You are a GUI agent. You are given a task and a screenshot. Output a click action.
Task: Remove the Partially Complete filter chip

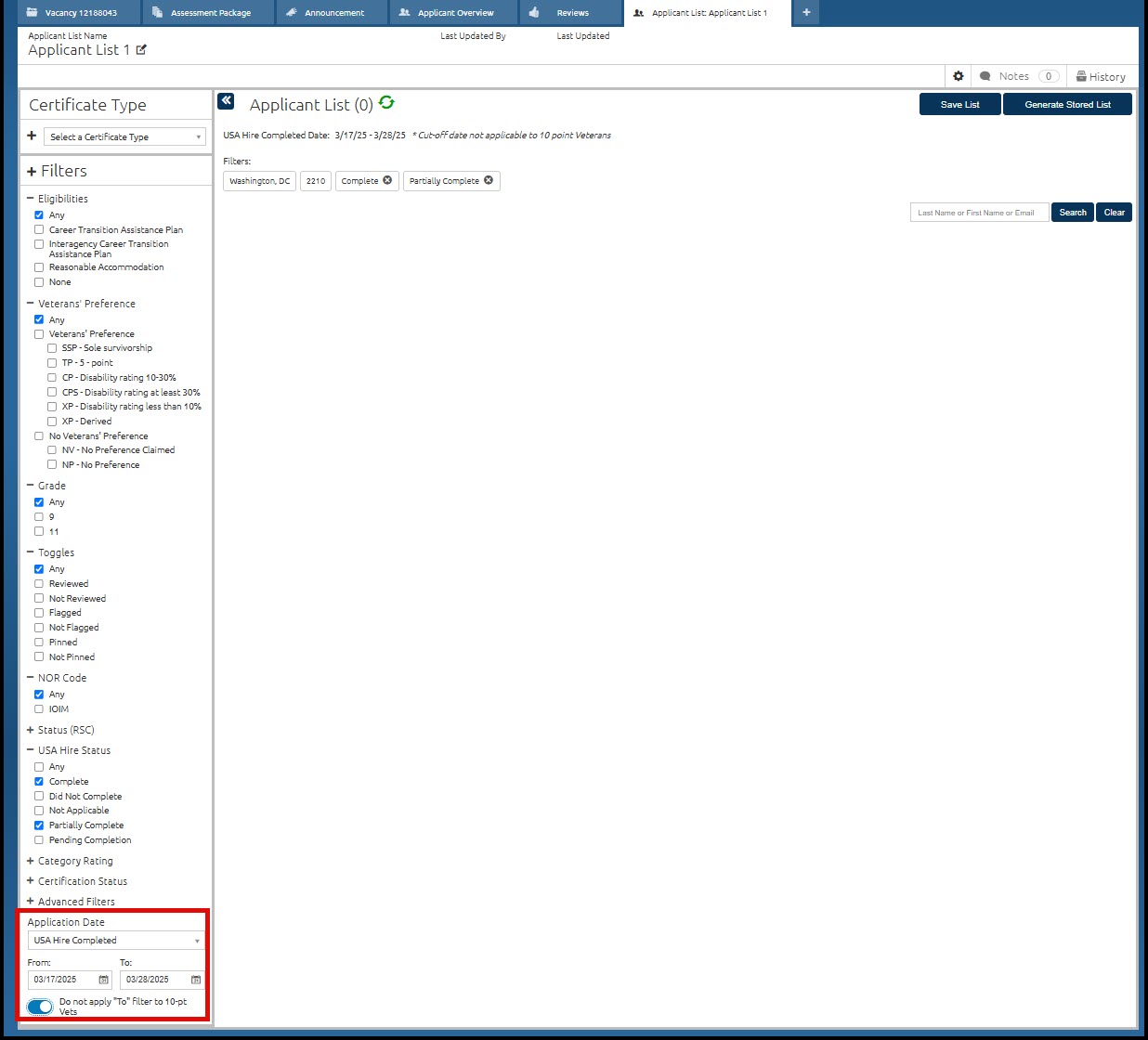pyautogui.click(x=489, y=180)
